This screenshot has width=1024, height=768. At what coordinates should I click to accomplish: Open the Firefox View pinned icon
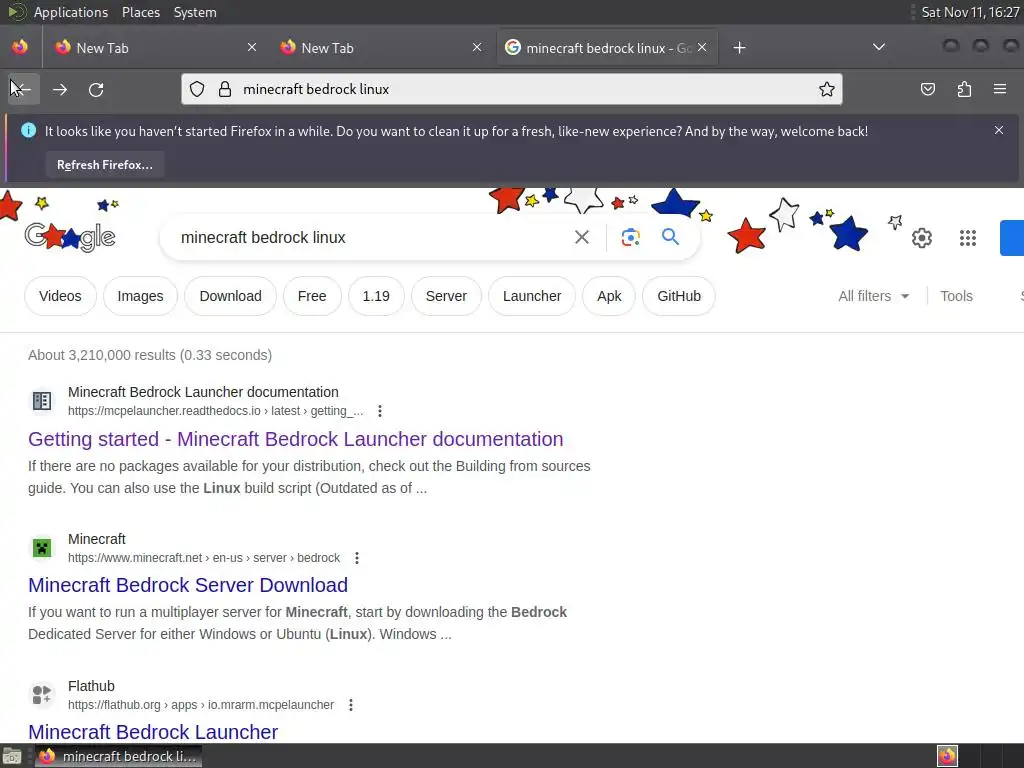(x=20, y=47)
